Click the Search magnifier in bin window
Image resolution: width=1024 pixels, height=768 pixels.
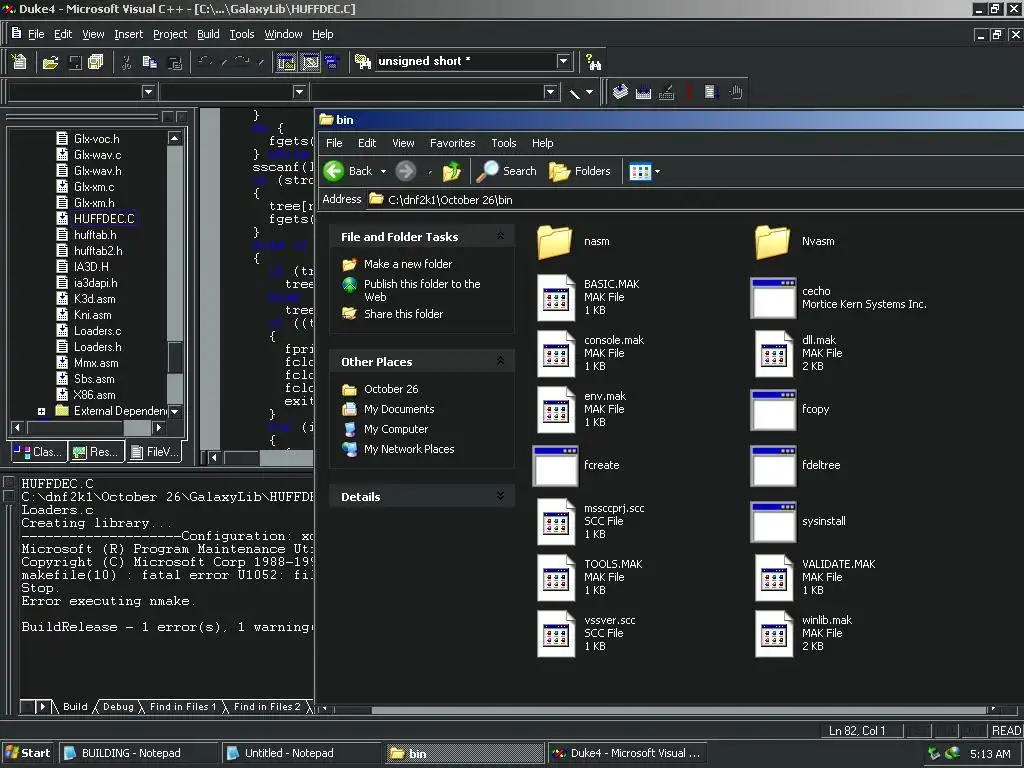506,171
